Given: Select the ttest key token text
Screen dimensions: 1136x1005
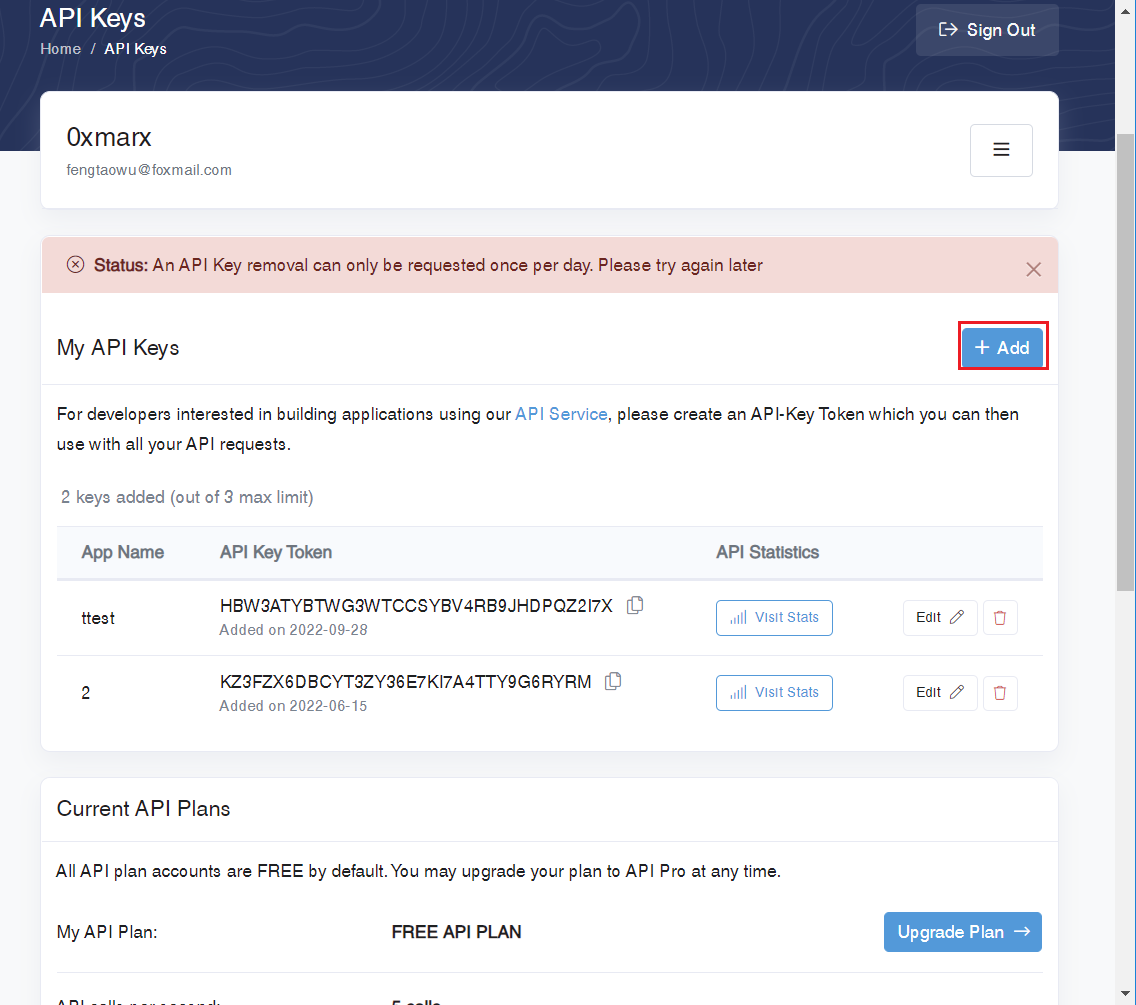Looking at the screenshot, I should 415,606.
